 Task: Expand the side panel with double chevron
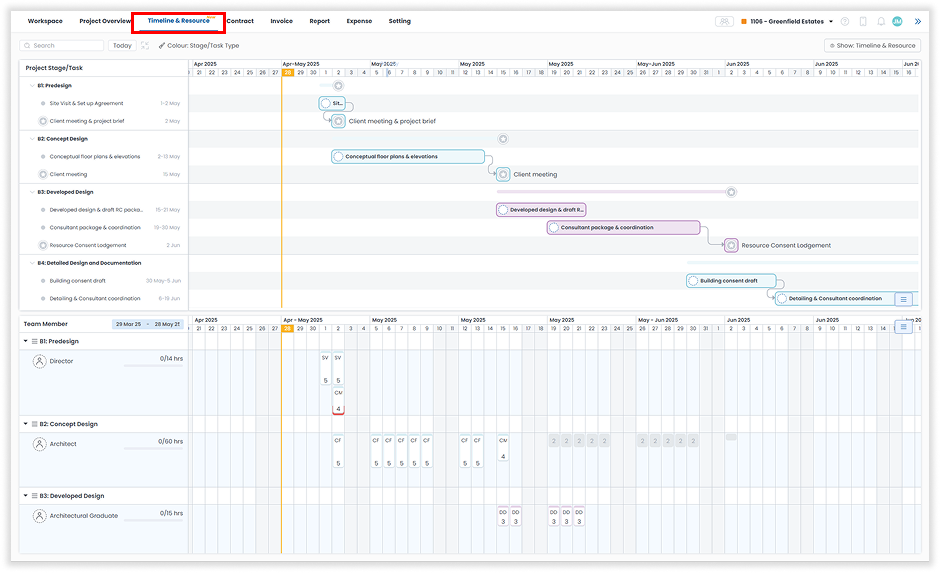[917, 21]
